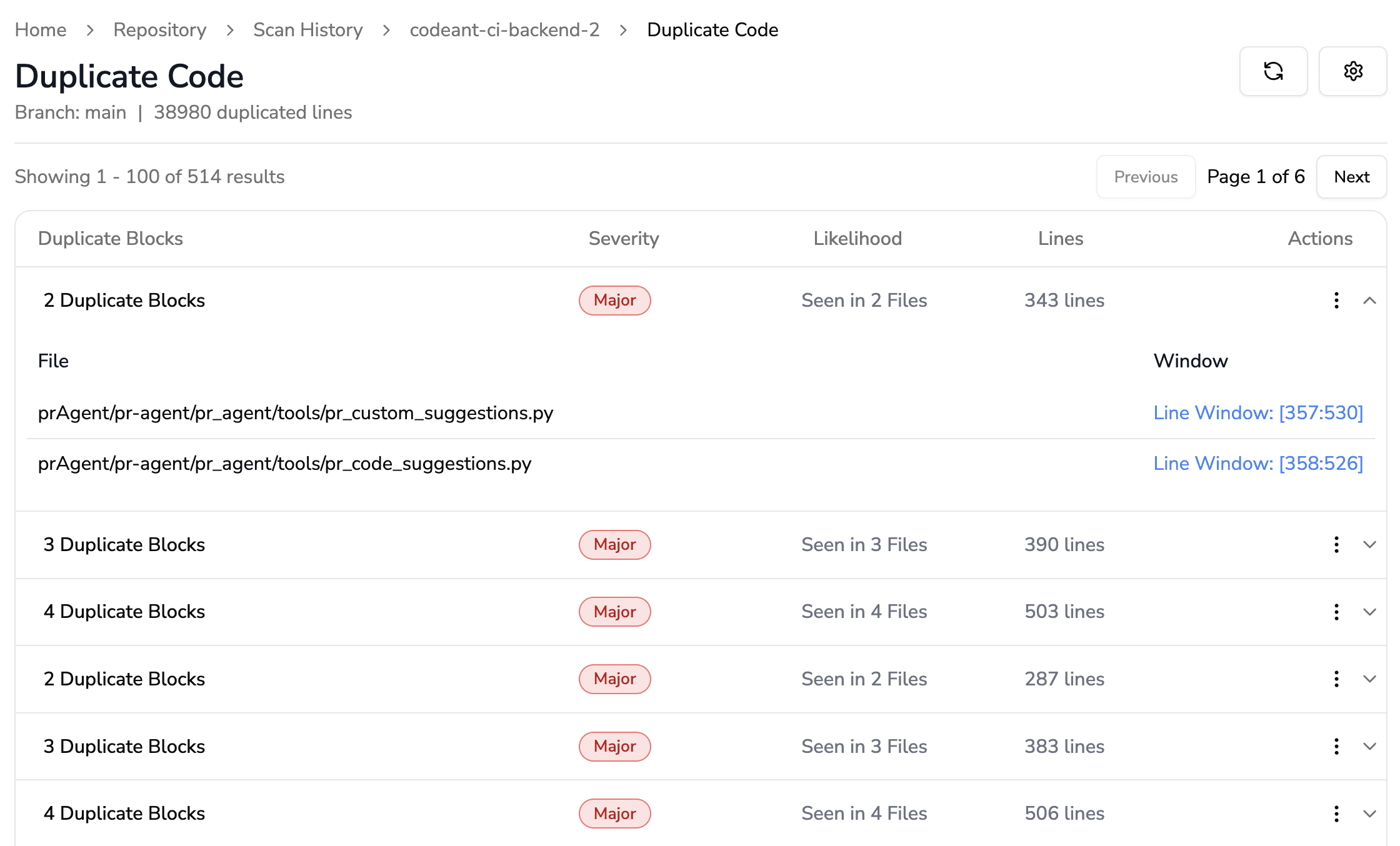Viewport: 1400px width, 846px height.
Task: Expand the 3 Duplicate Blocks row with 390 lines
Action: [x=1370, y=544]
